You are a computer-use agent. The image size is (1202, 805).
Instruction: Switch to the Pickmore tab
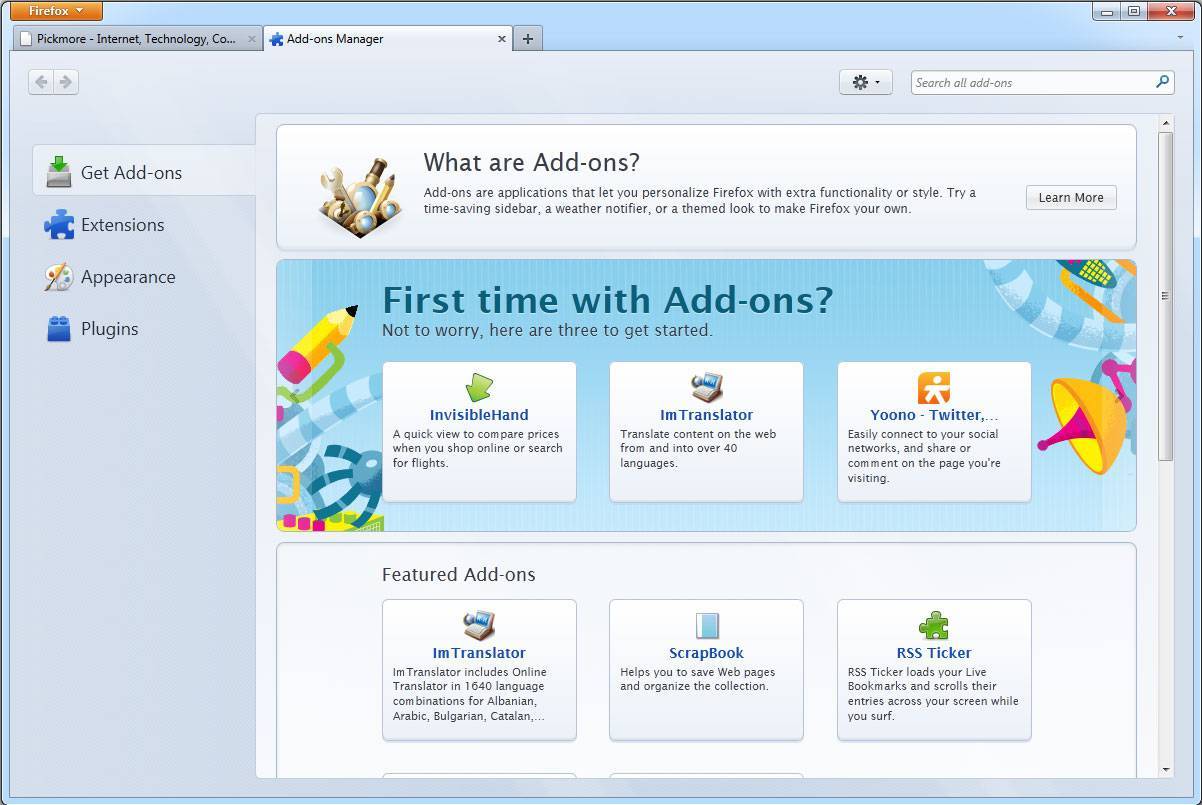(x=135, y=39)
